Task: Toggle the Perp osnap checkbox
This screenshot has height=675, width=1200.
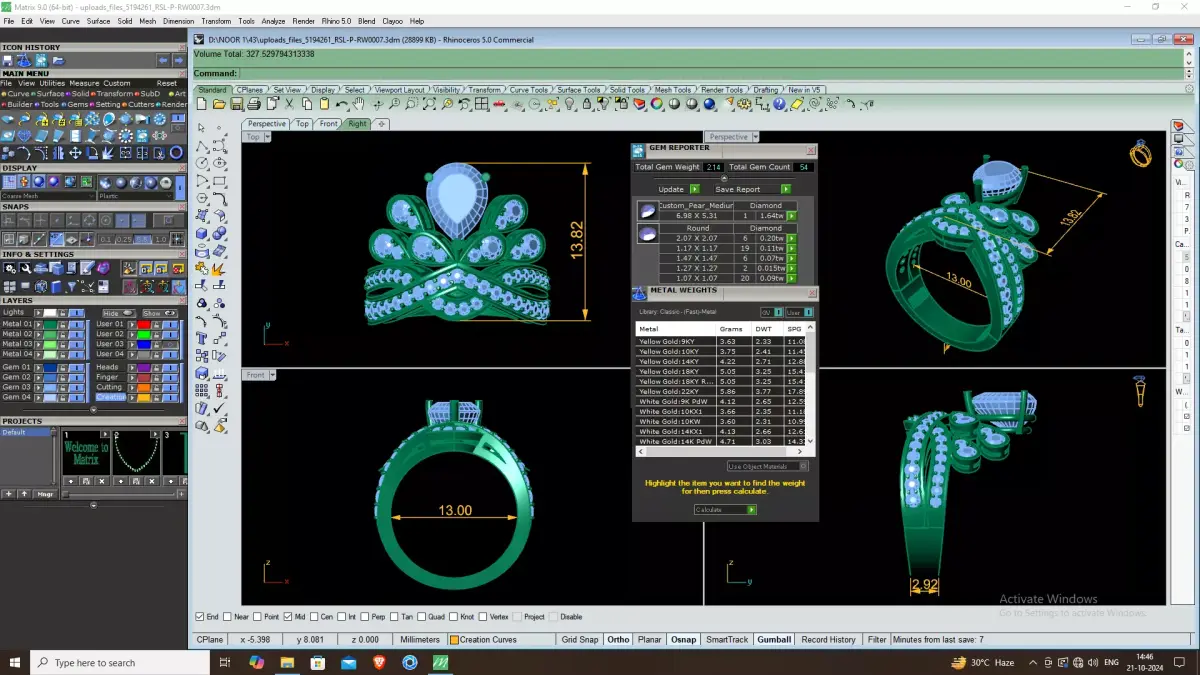Action: (x=365, y=617)
